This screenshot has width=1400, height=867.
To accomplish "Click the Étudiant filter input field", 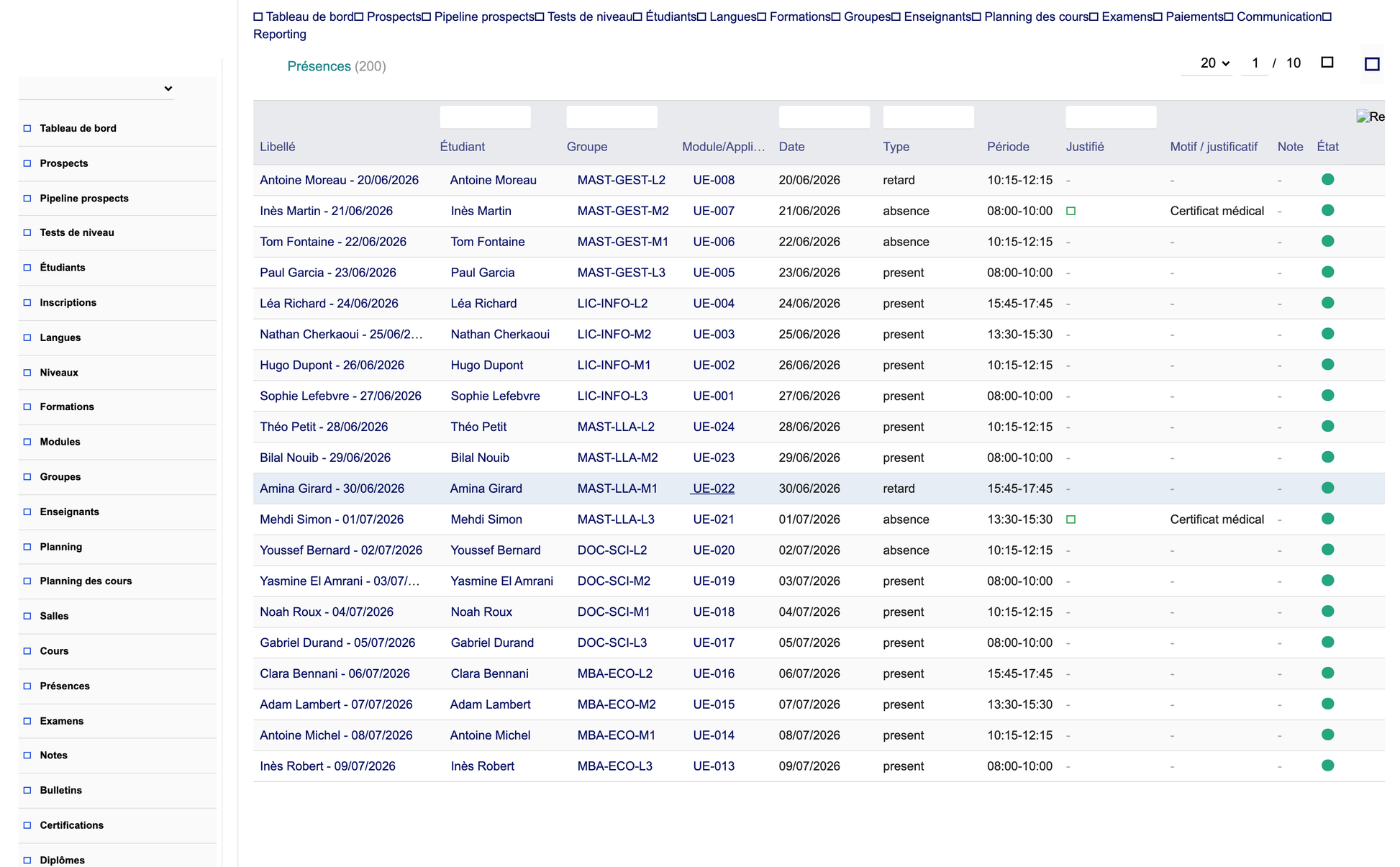I will click(x=485, y=117).
